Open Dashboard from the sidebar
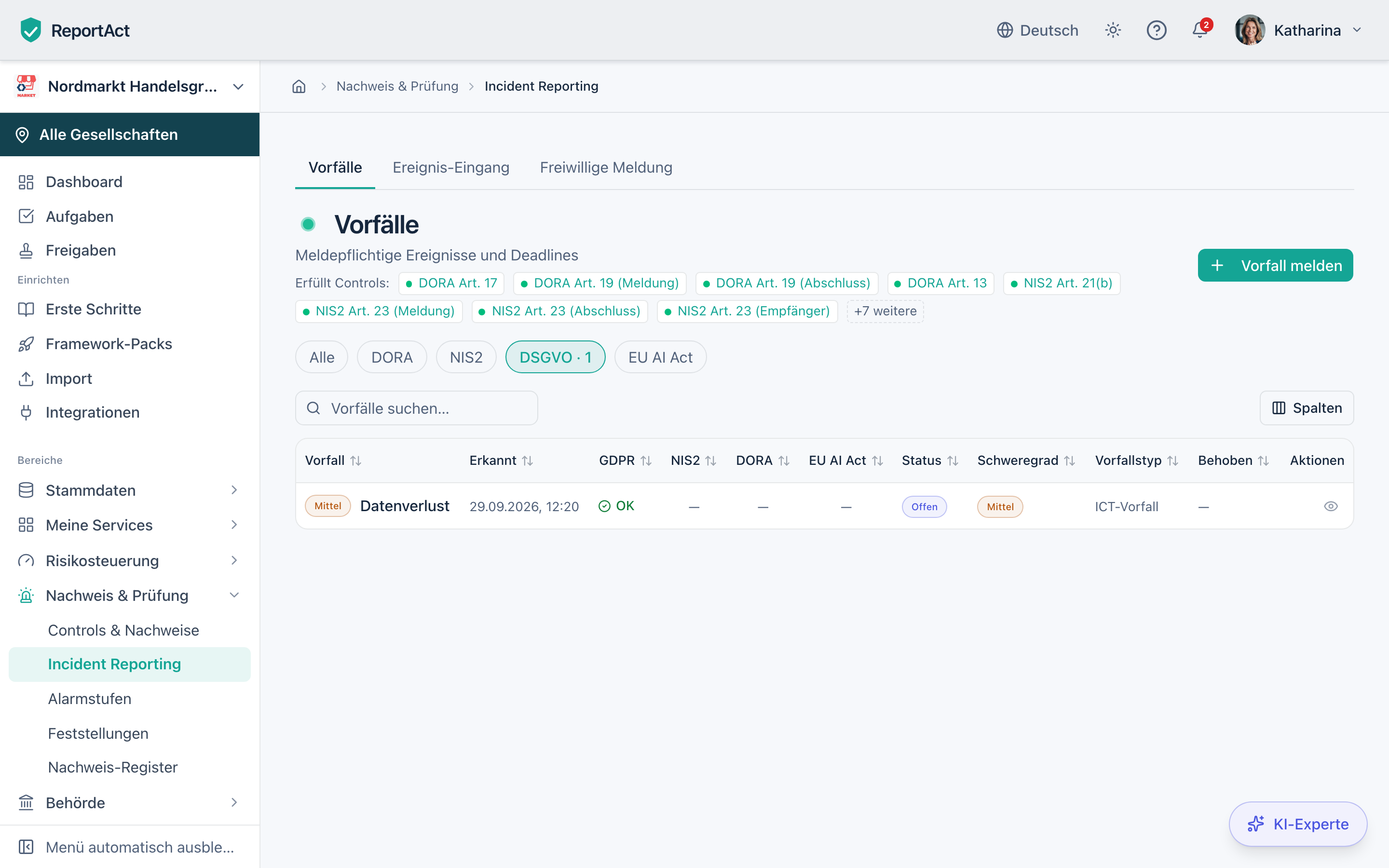 130,182
